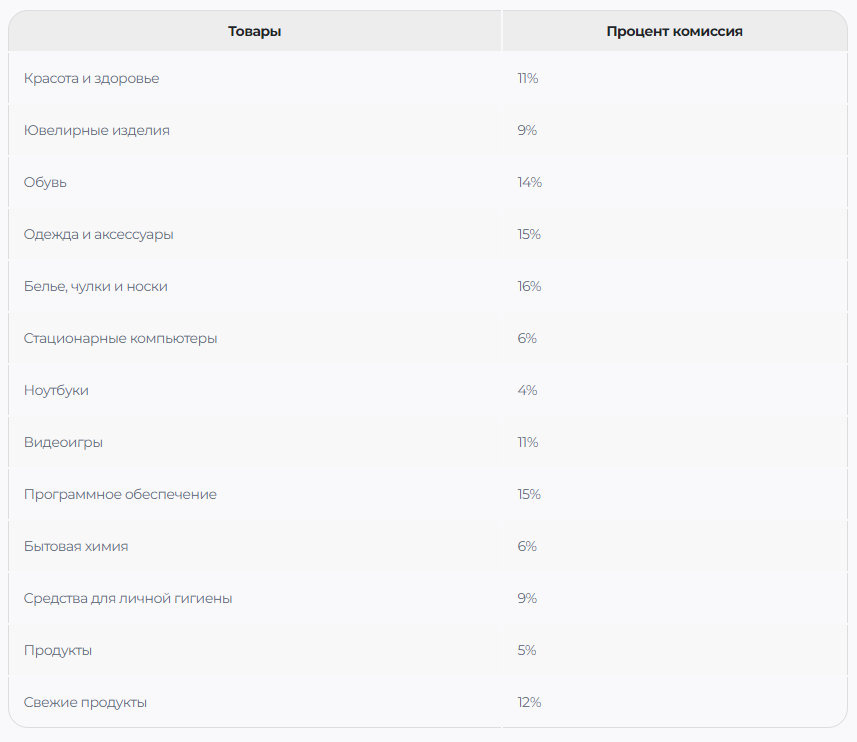Click the 12% commission for Свежие продукты

point(529,703)
